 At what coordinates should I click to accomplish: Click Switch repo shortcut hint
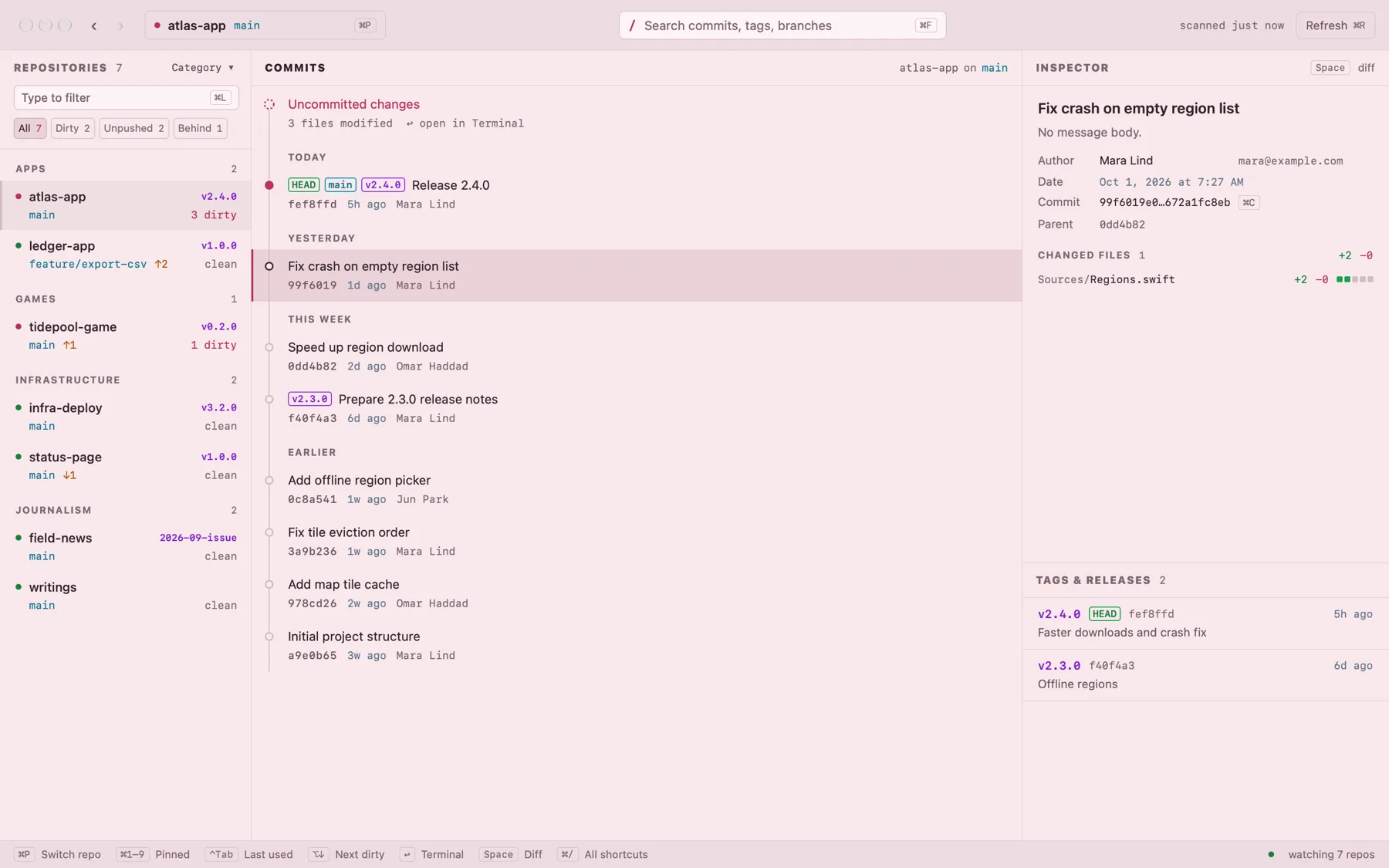click(58, 854)
